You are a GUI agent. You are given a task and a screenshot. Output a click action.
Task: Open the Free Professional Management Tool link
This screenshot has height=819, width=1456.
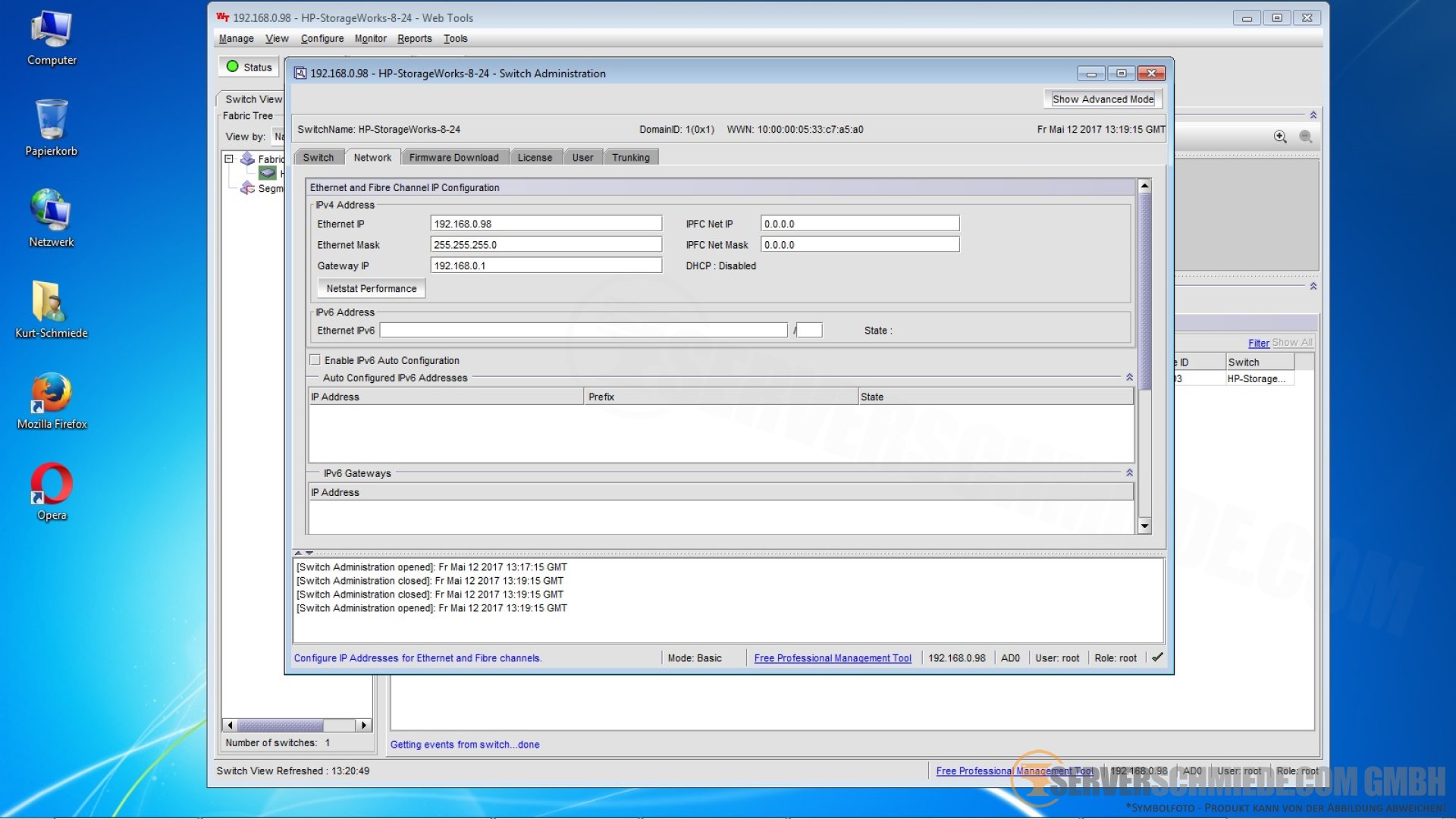832,658
